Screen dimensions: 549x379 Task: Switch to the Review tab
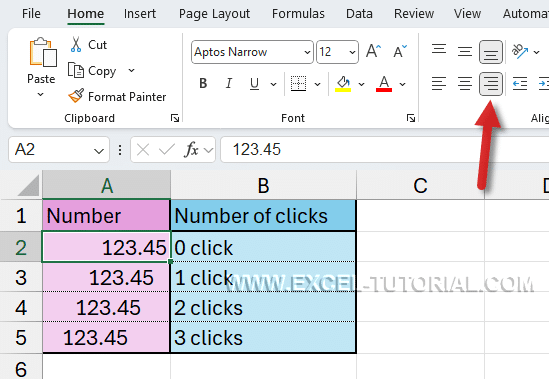[x=414, y=14]
